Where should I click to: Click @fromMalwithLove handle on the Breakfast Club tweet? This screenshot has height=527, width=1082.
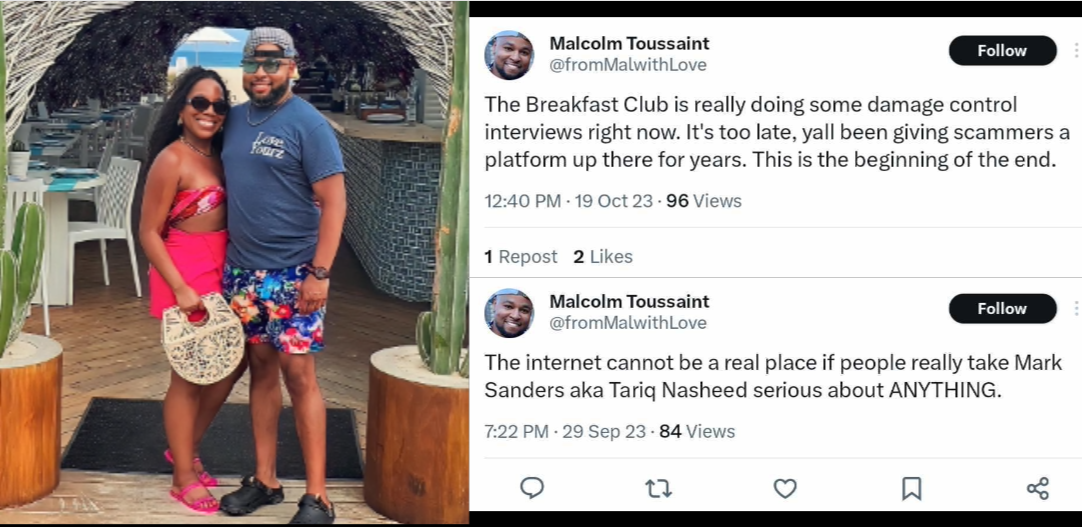(x=627, y=65)
